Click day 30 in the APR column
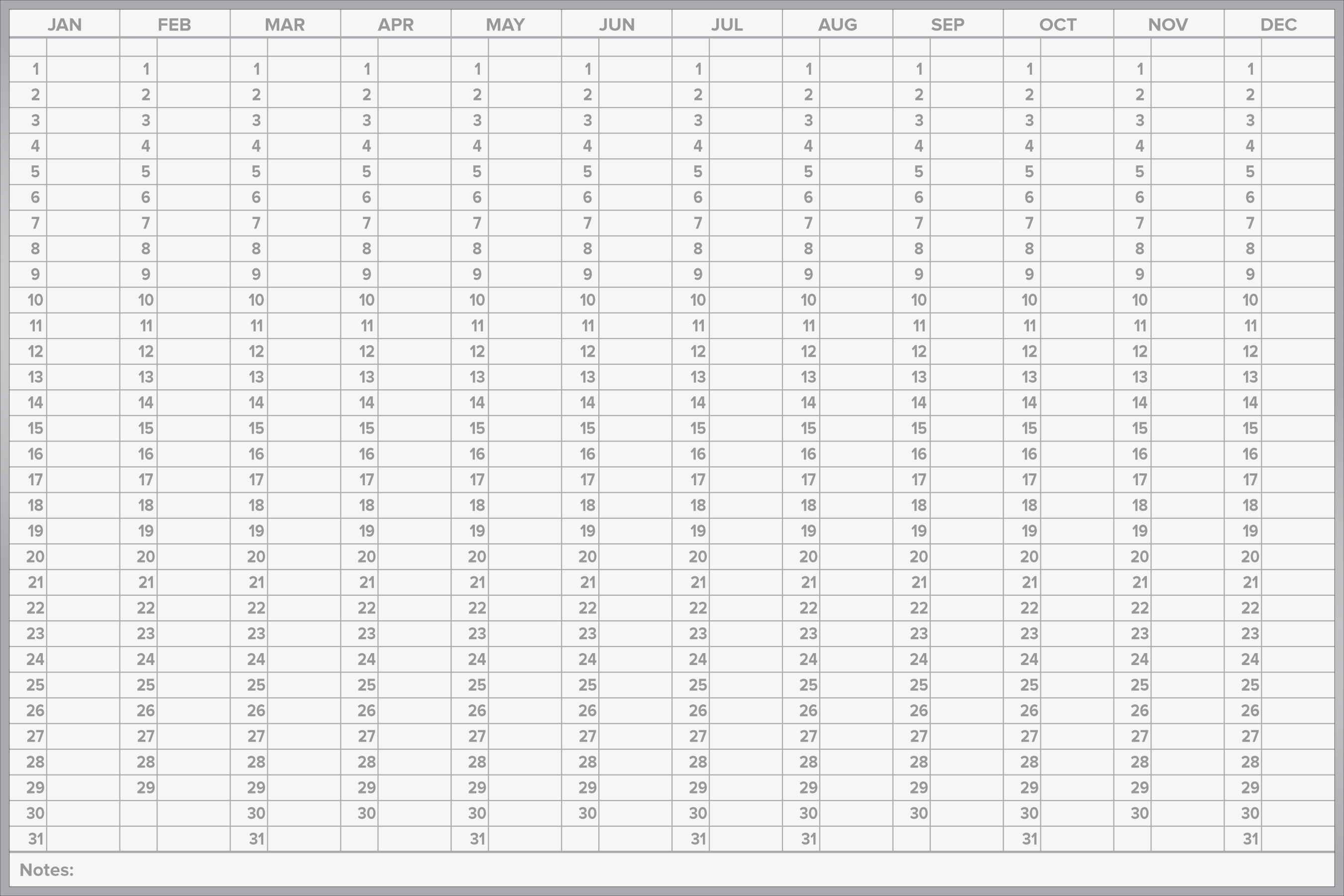This screenshot has width=1344, height=896. [366, 813]
